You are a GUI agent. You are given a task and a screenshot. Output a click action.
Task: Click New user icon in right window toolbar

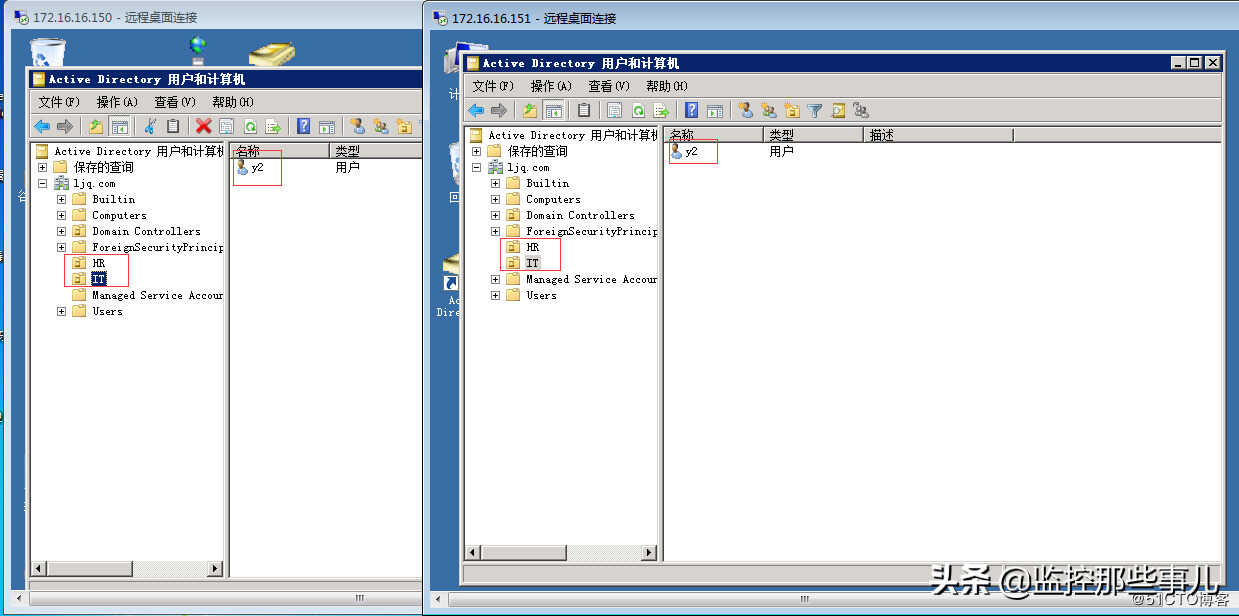point(746,110)
